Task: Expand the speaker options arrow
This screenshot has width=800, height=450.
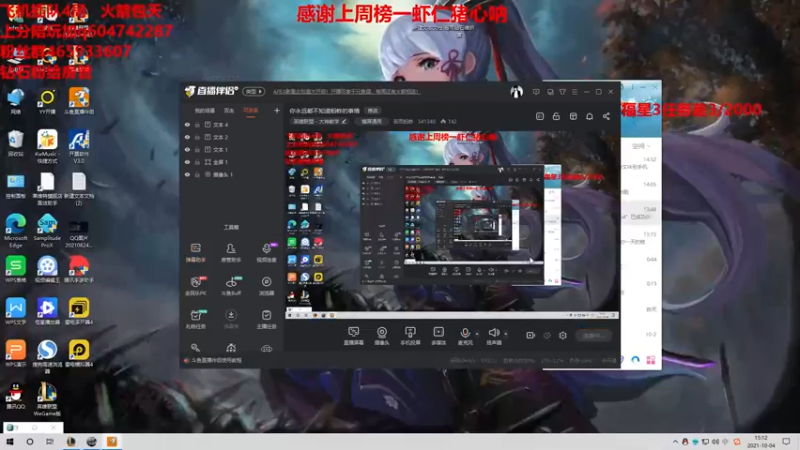Action: (506, 334)
